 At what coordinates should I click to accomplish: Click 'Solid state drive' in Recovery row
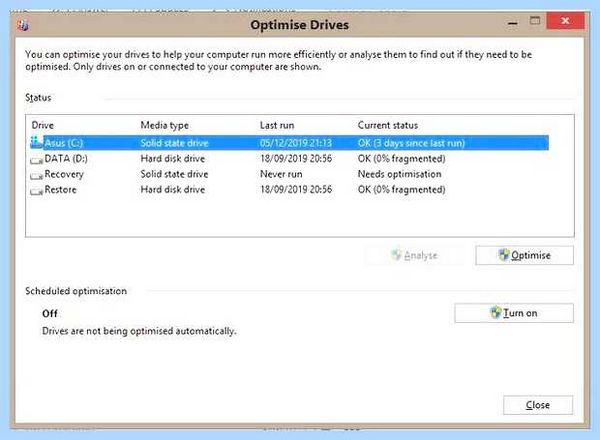[174, 174]
